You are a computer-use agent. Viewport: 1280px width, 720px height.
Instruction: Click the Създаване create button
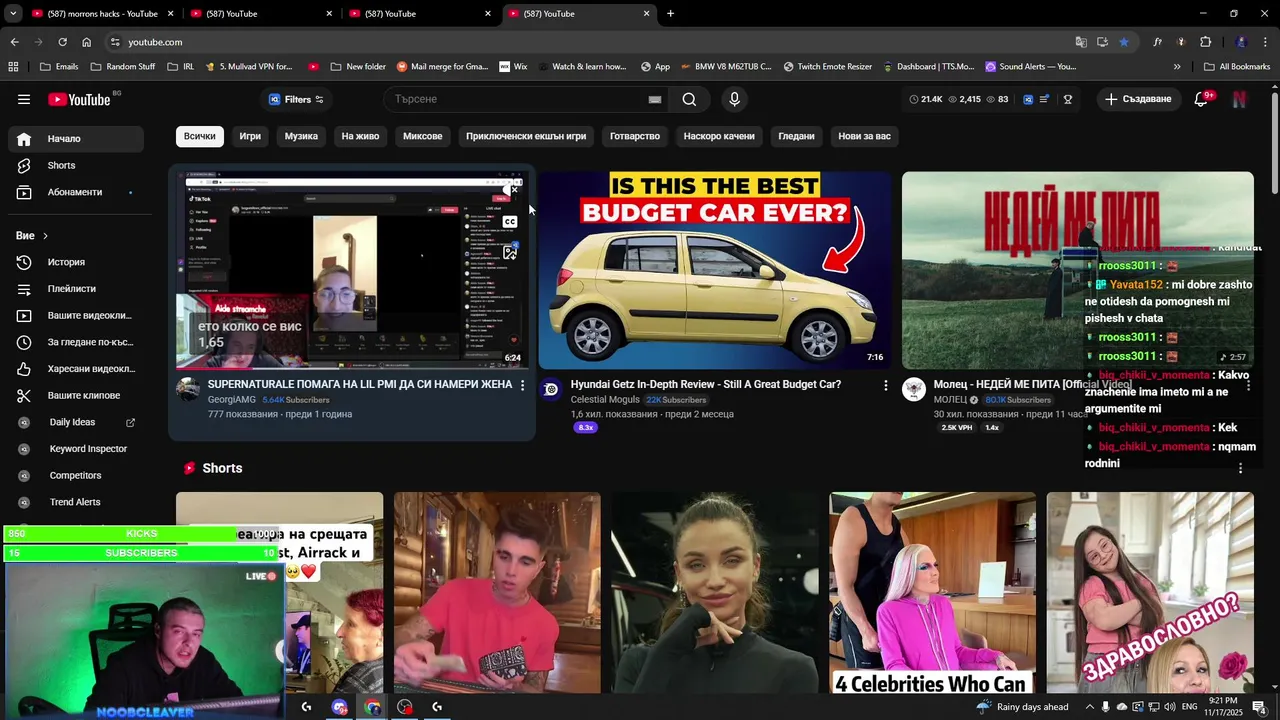pos(1138,99)
